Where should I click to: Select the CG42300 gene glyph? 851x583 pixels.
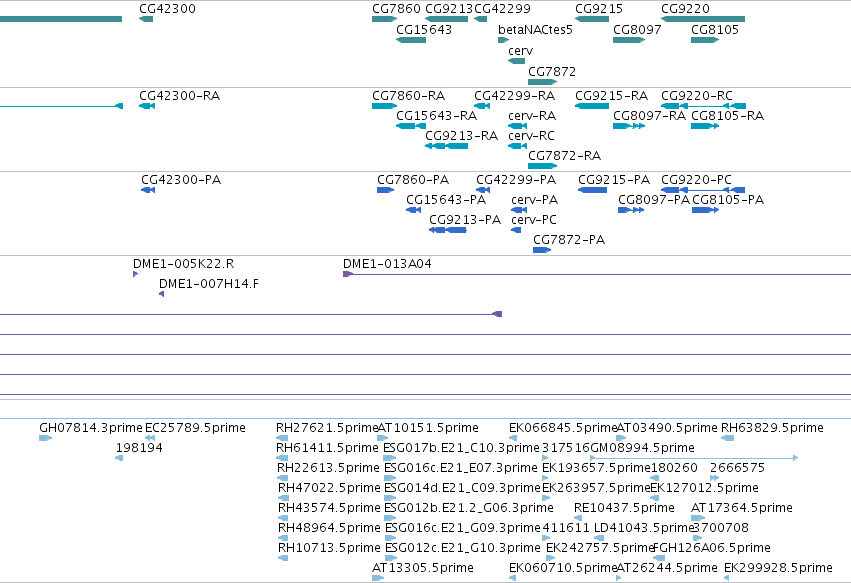146,19
